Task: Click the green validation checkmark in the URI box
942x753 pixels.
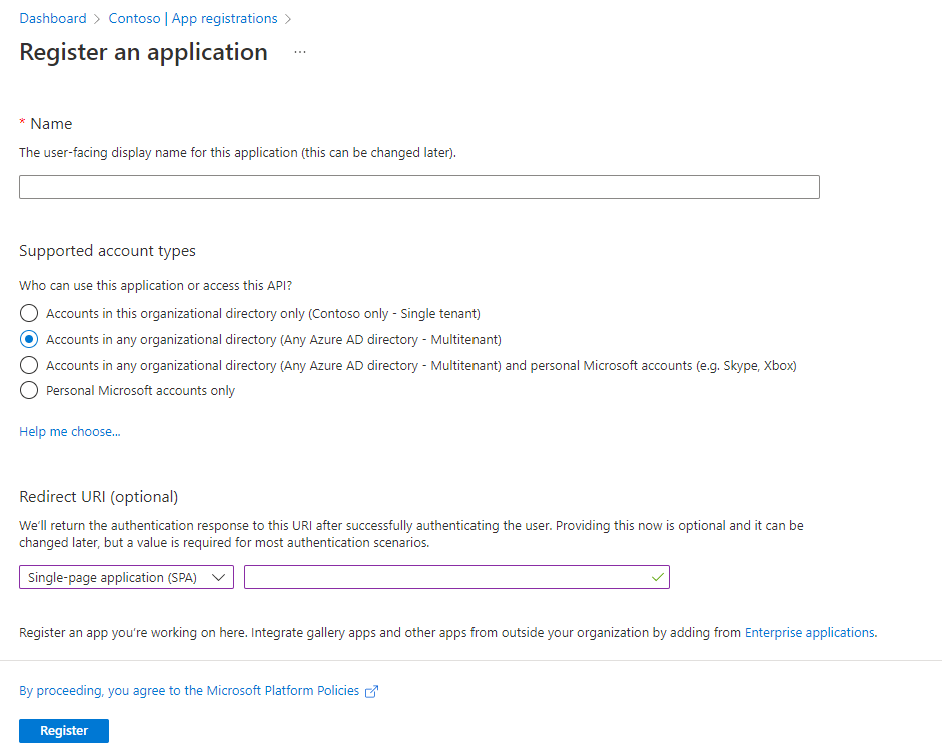Action: (x=657, y=577)
